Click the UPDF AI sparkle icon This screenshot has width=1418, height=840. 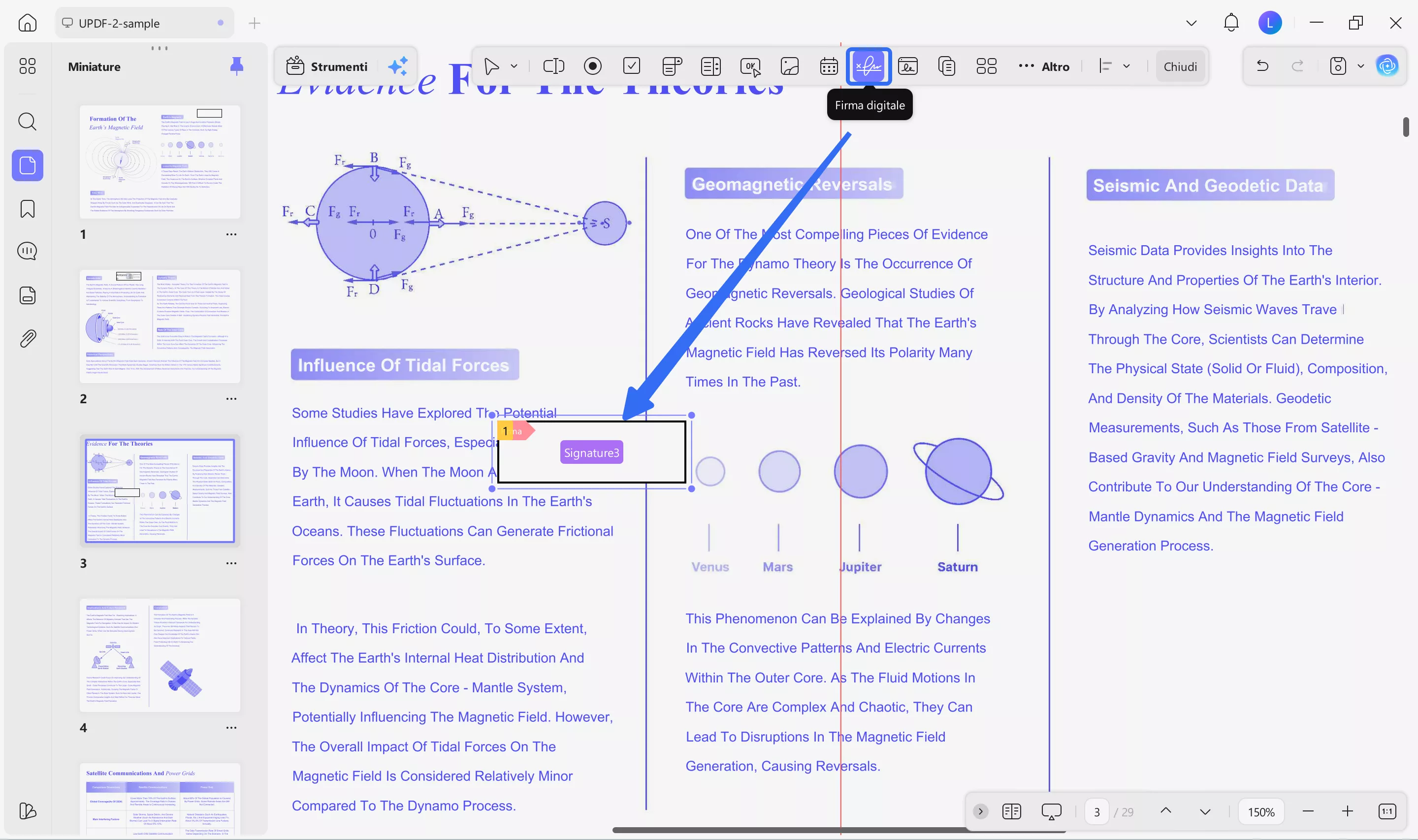[398, 66]
